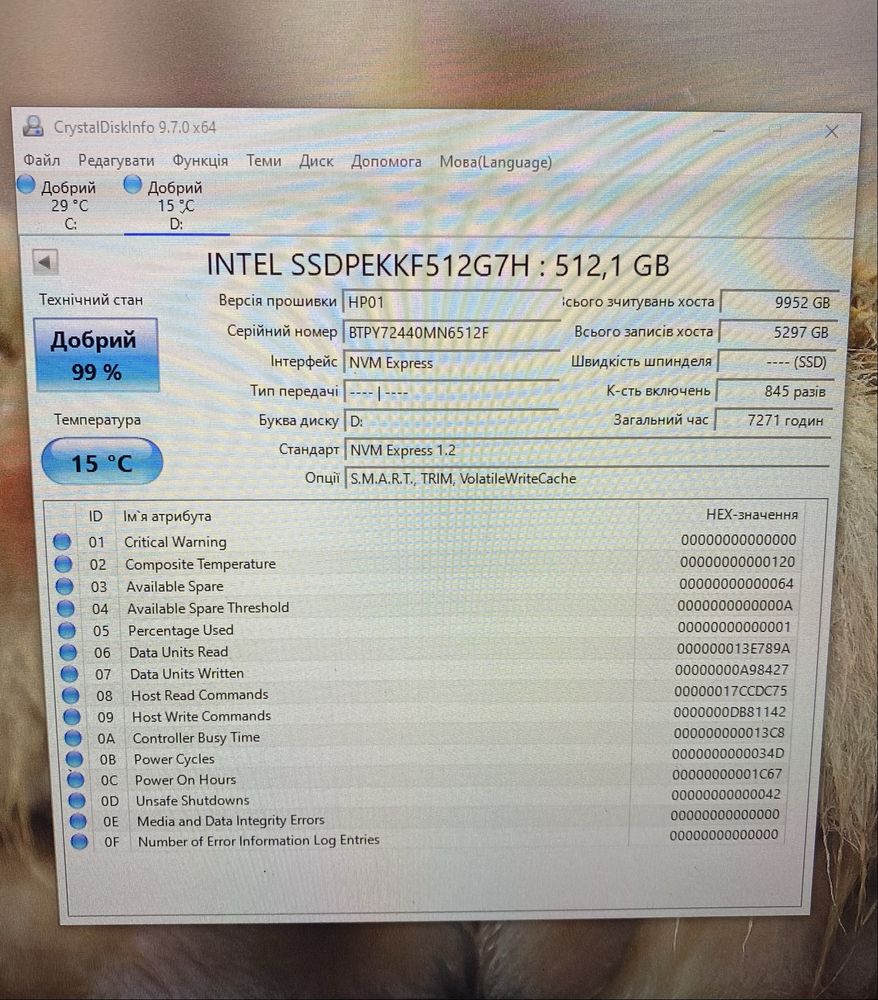This screenshot has width=878, height=1000.
Task: Click the status circle of Error Information Log Entries row
Action: pos(80,841)
